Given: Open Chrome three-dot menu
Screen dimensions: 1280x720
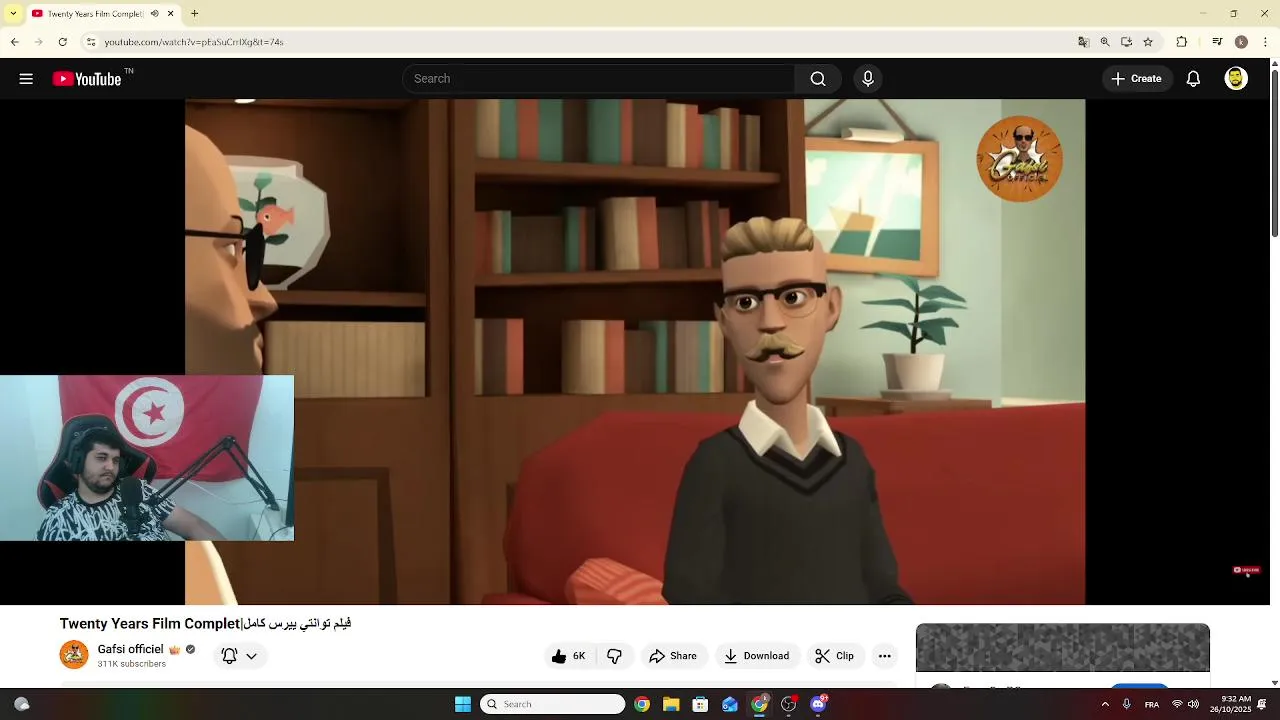Looking at the screenshot, I should point(1266,42).
